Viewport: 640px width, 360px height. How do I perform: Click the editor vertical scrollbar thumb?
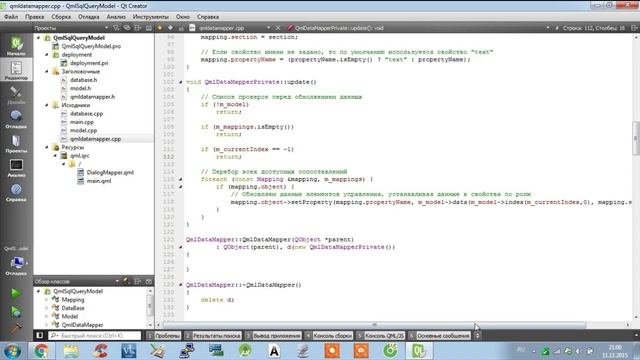[636, 138]
